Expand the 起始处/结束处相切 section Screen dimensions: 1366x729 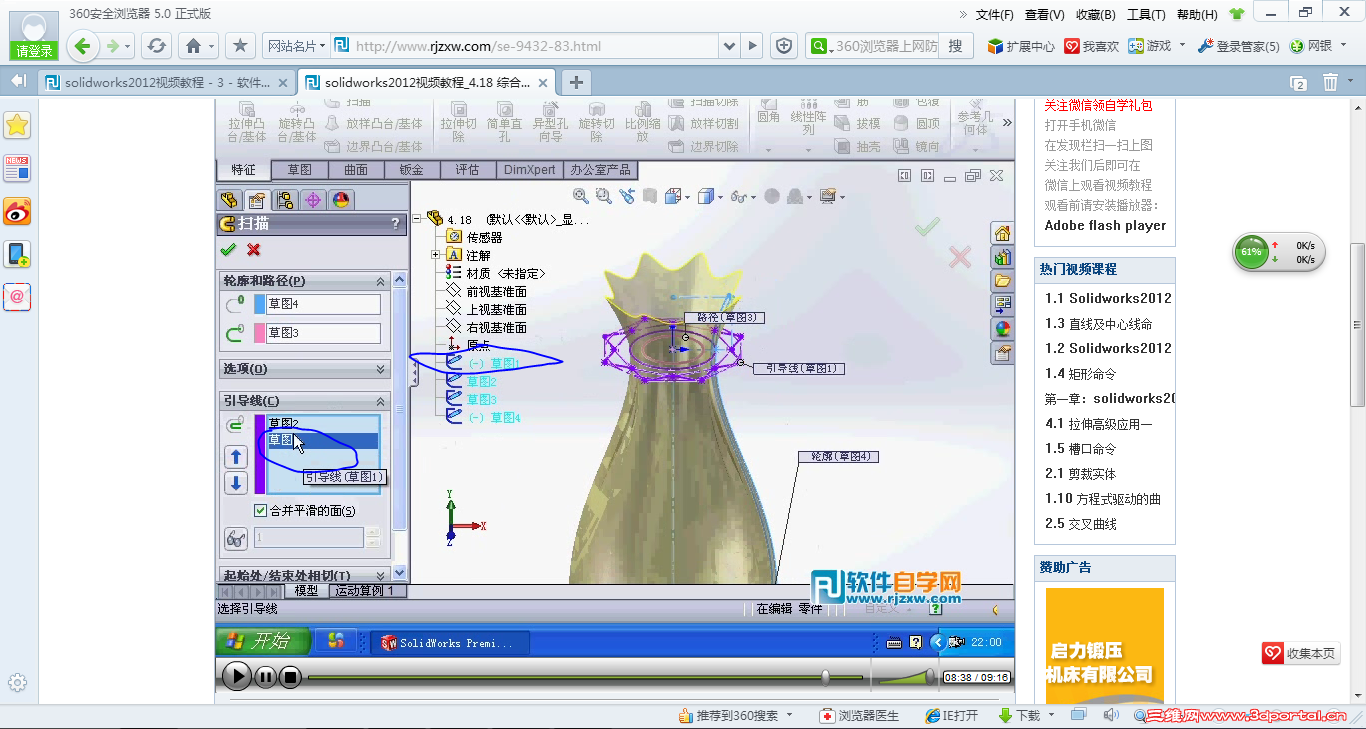click(381, 575)
